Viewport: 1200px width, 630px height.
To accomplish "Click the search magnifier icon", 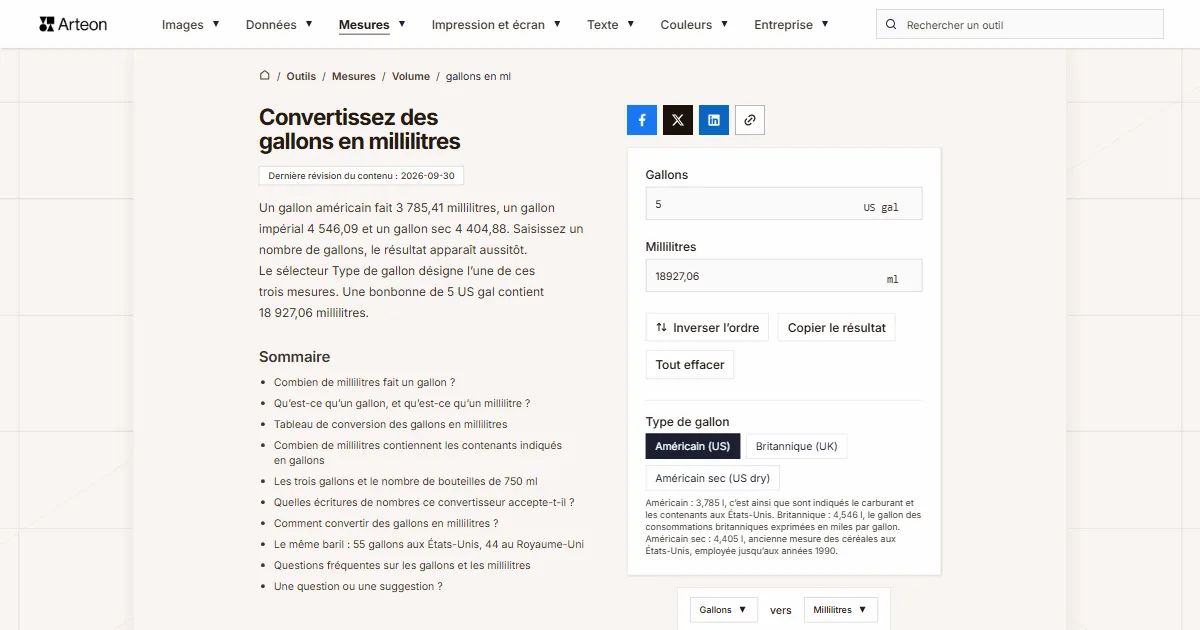I will (892, 24).
